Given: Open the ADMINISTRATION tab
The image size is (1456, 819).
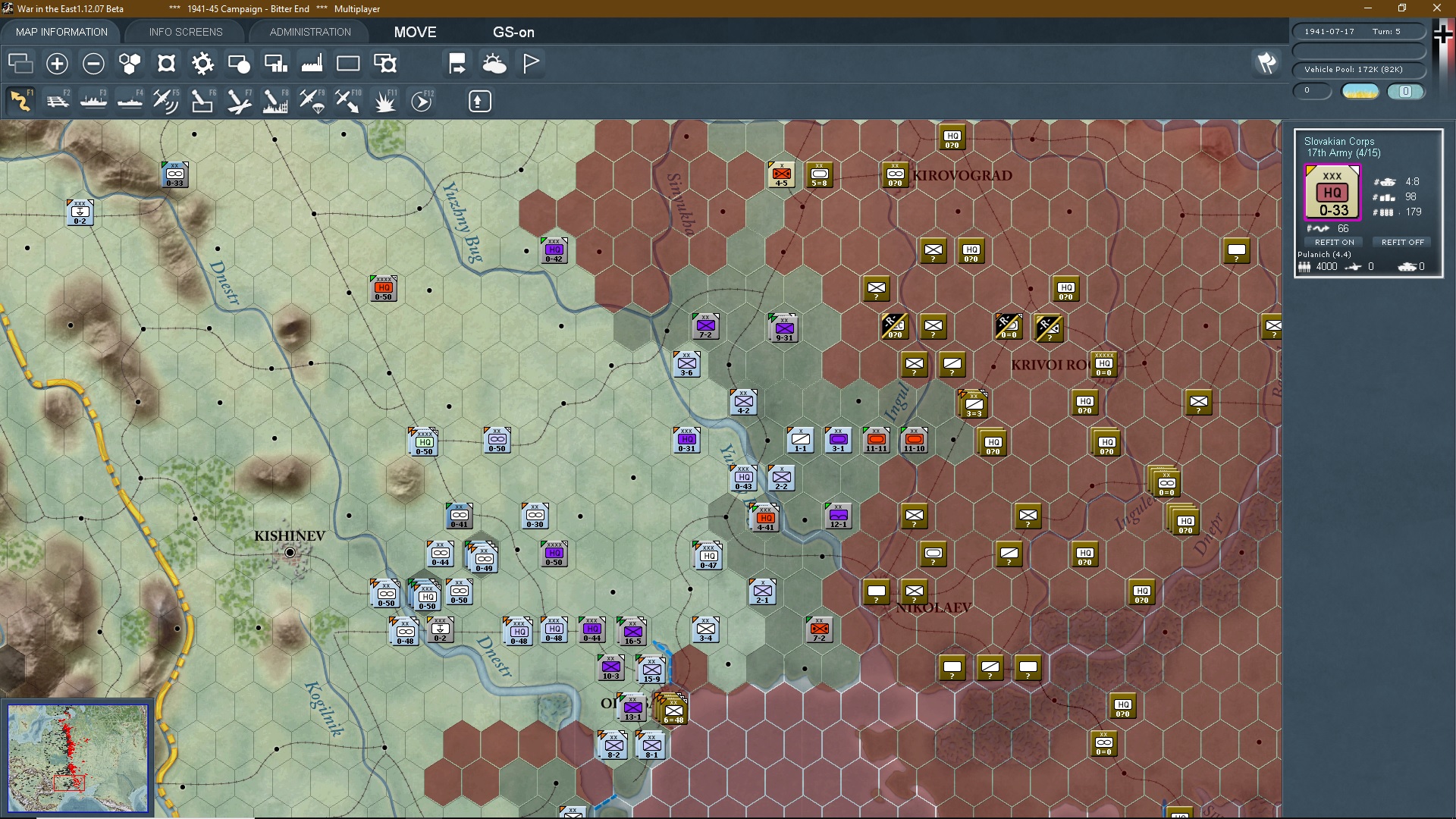Looking at the screenshot, I should pyautogui.click(x=310, y=32).
